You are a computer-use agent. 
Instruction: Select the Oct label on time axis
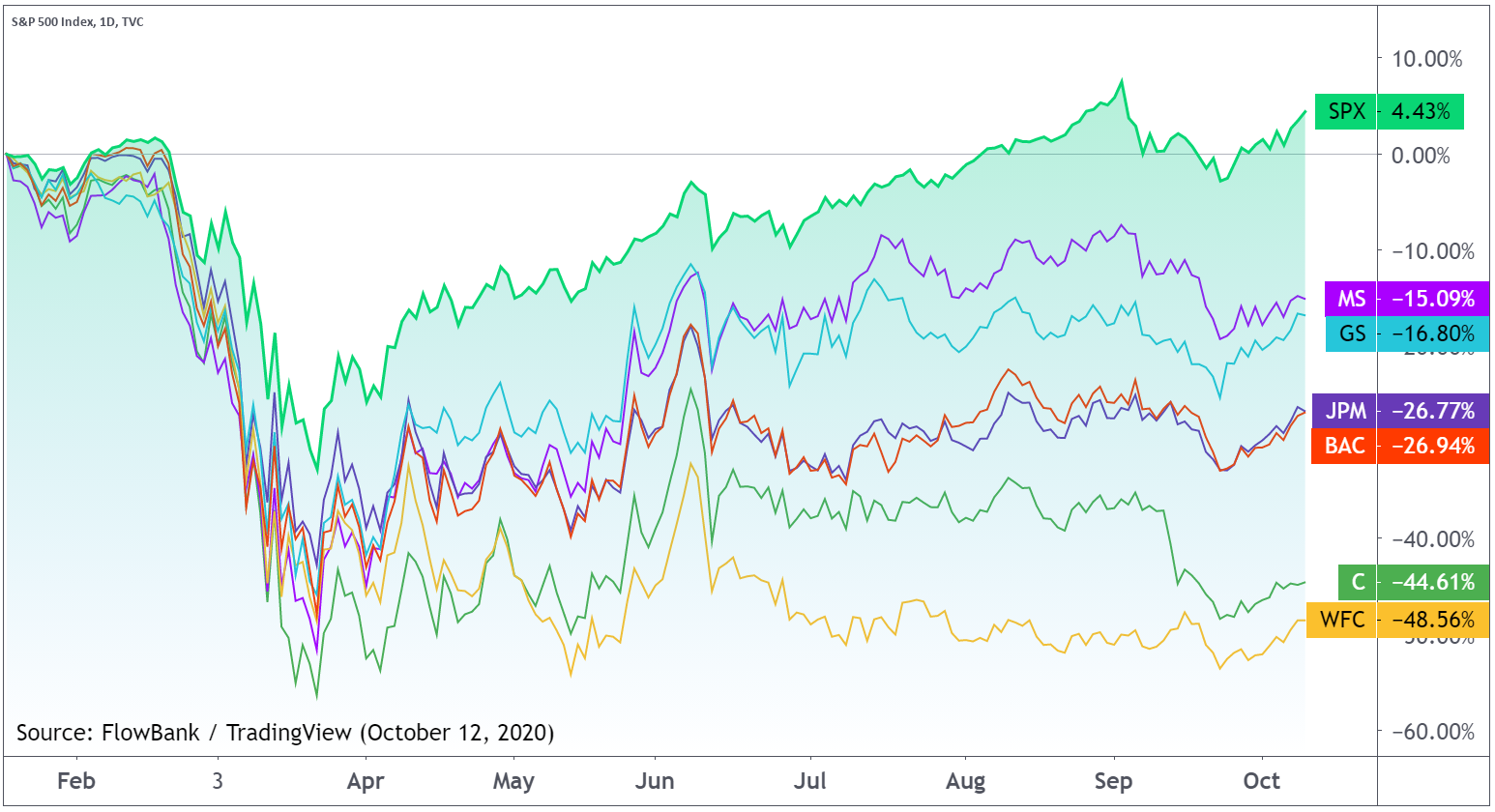pyautogui.click(x=1262, y=781)
